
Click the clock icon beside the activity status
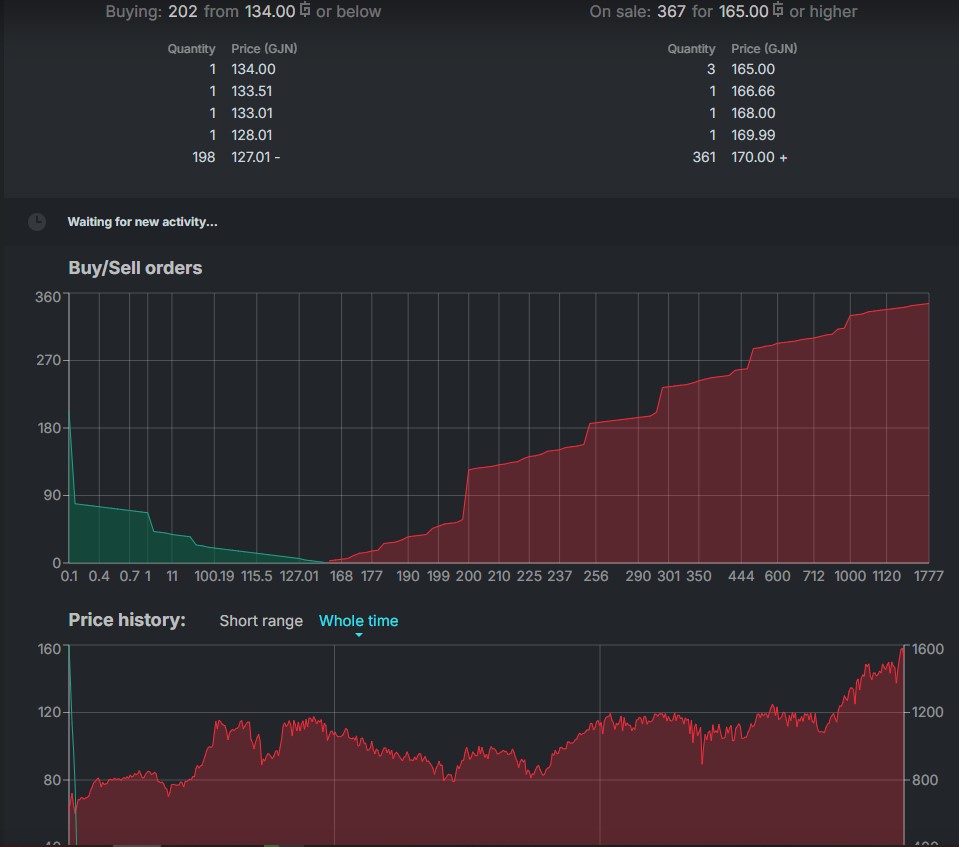pos(37,222)
